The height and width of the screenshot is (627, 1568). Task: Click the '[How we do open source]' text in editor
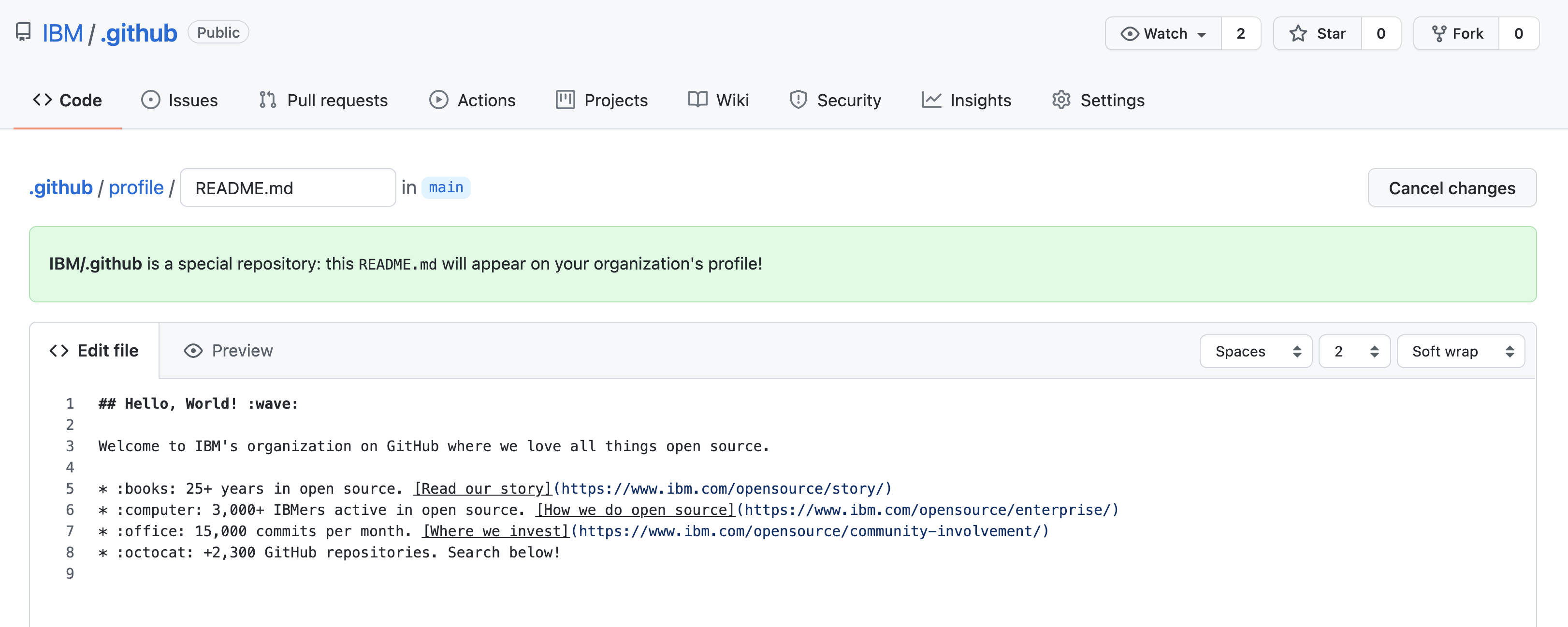(636, 510)
